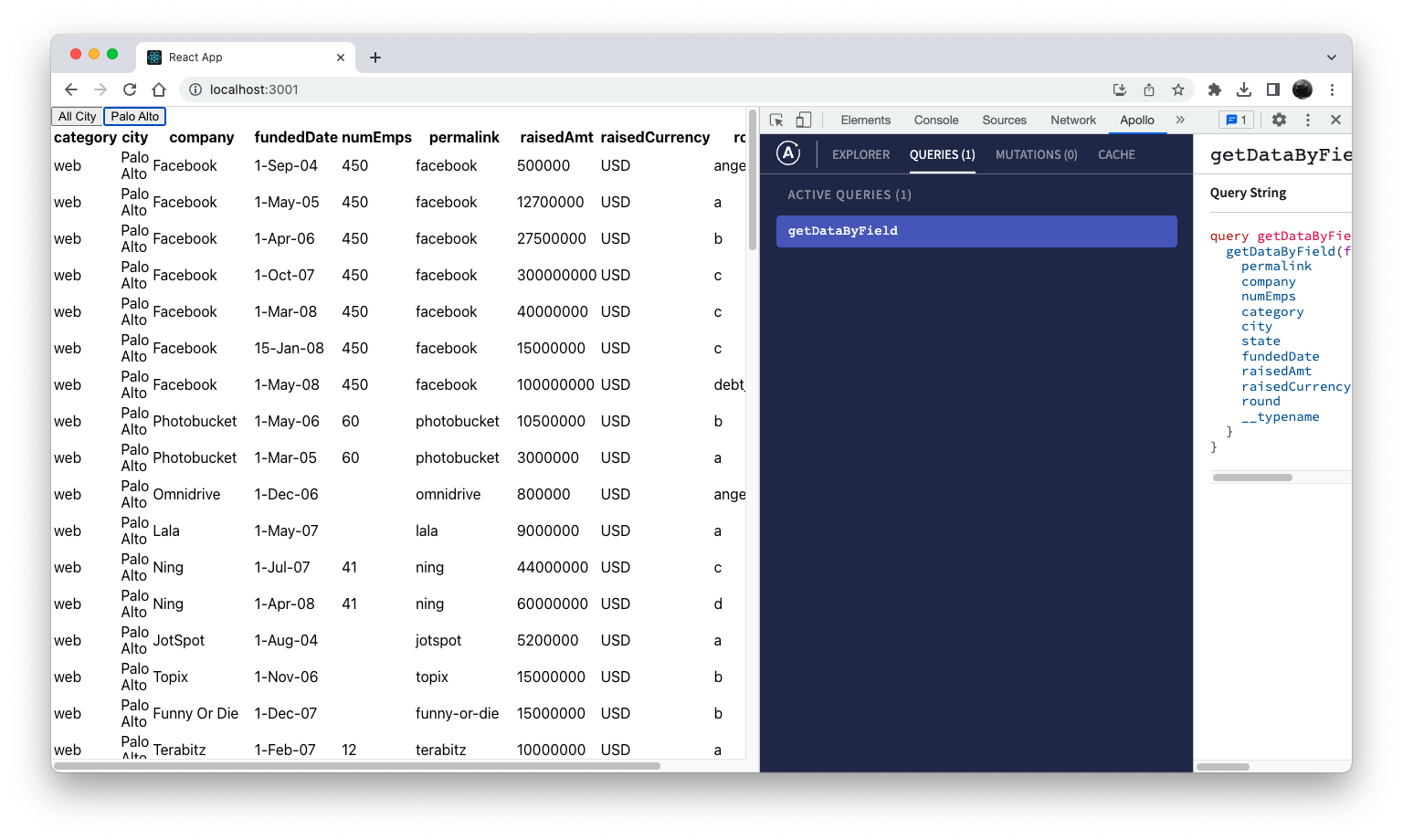This screenshot has height=840, width=1403.
Task: Toggle the browser side panel
Action: (x=1272, y=89)
